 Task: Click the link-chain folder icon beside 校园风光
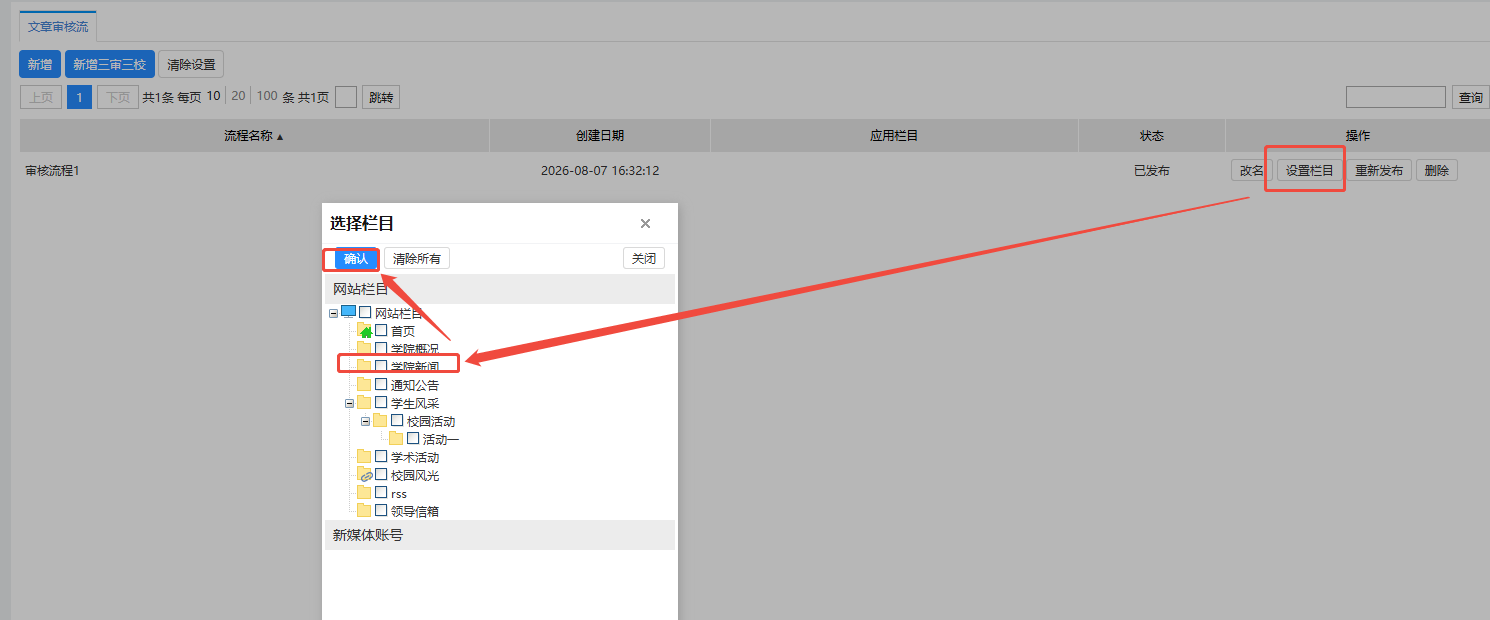point(365,476)
